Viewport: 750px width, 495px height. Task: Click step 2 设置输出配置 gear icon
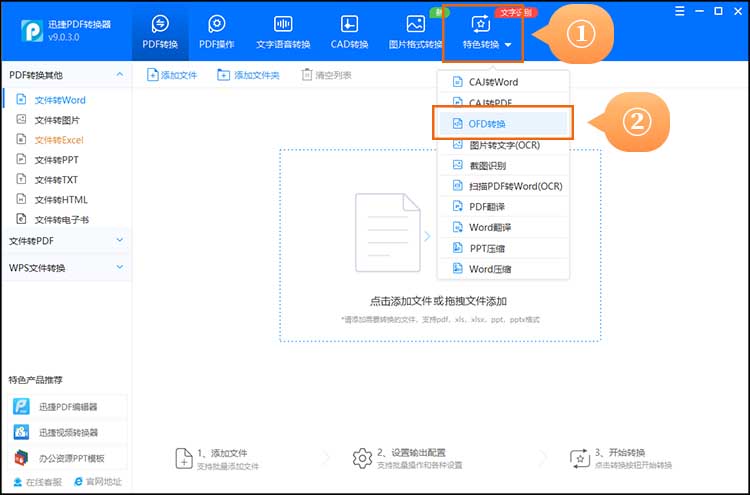coord(362,458)
